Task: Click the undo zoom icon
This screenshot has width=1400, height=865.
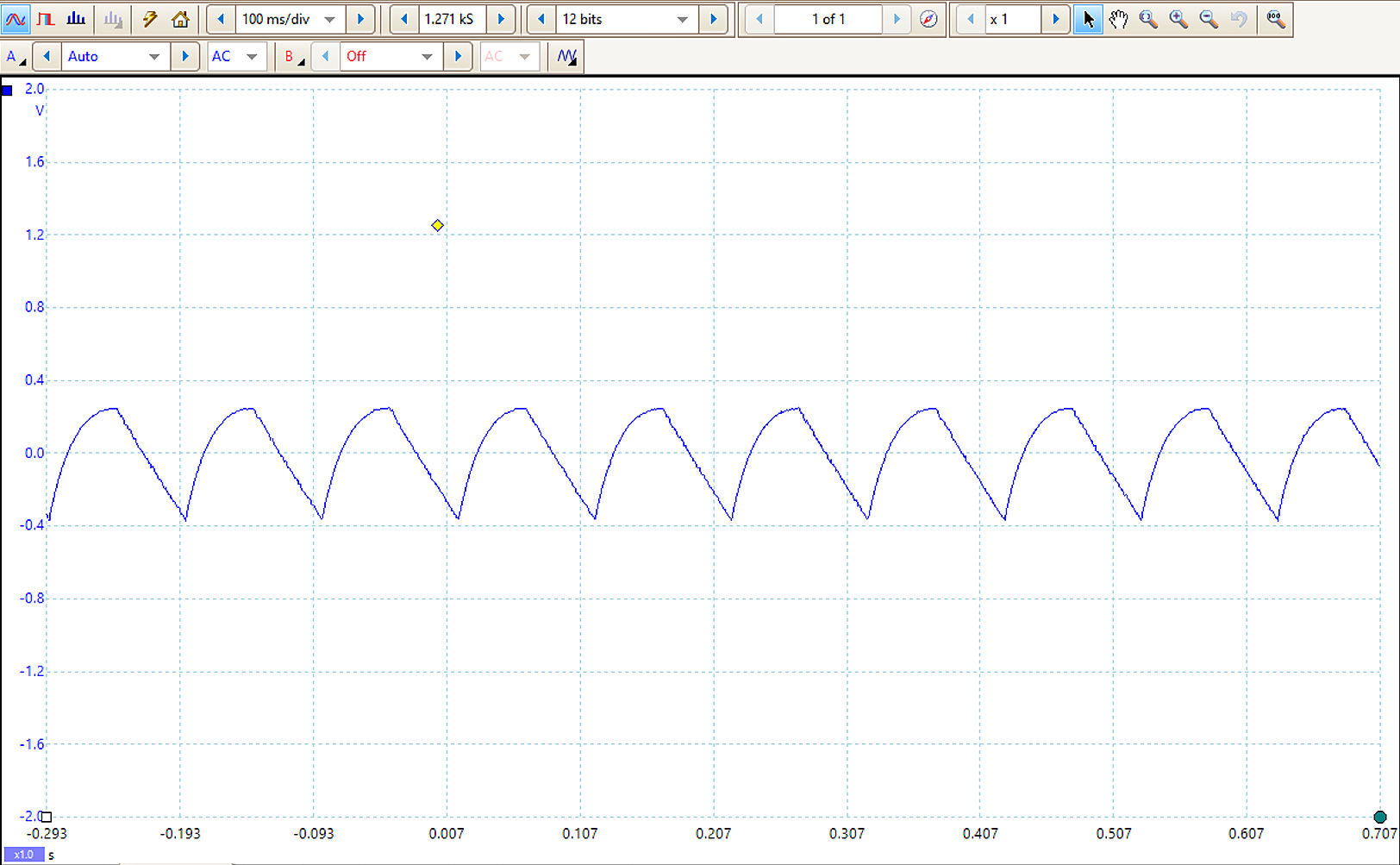Action: pyautogui.click(x=1239, y=19)
